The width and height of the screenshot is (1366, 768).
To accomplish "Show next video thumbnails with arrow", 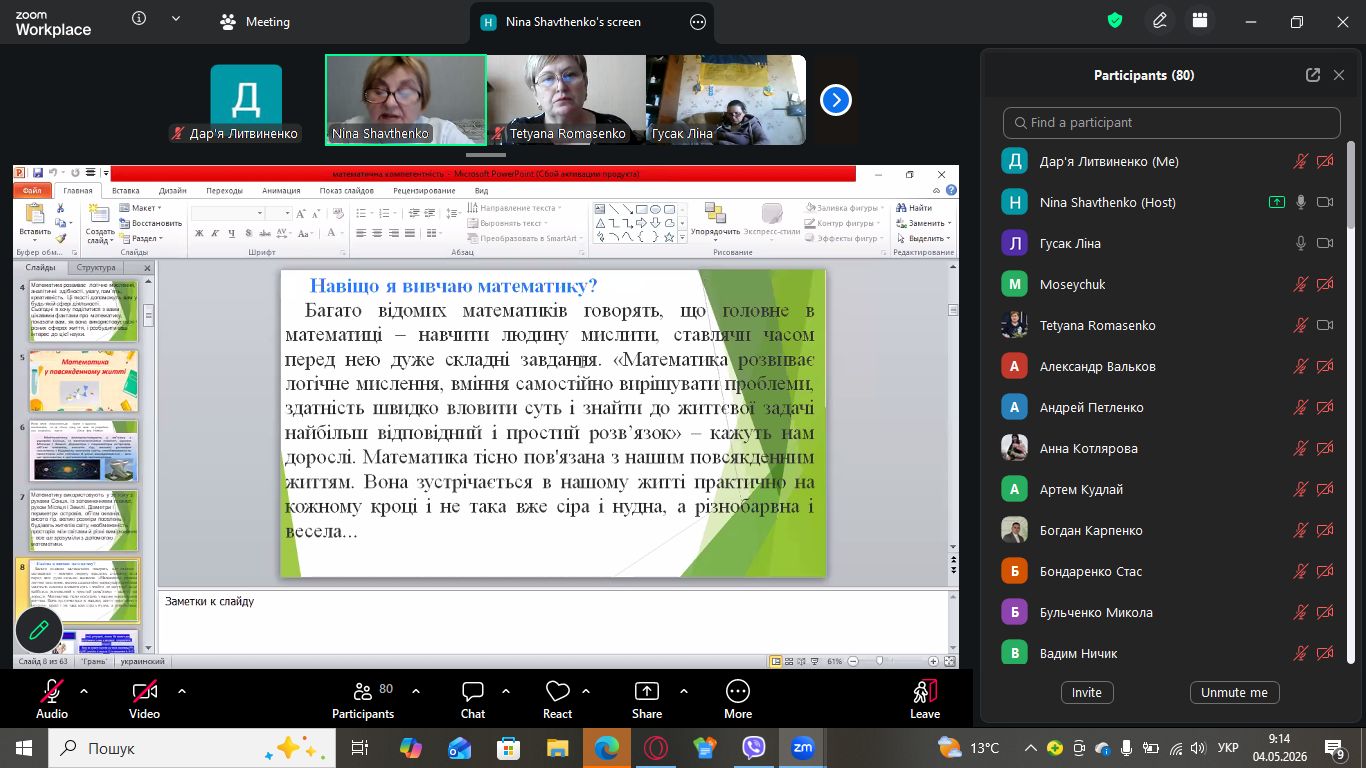I will point(836,100).
